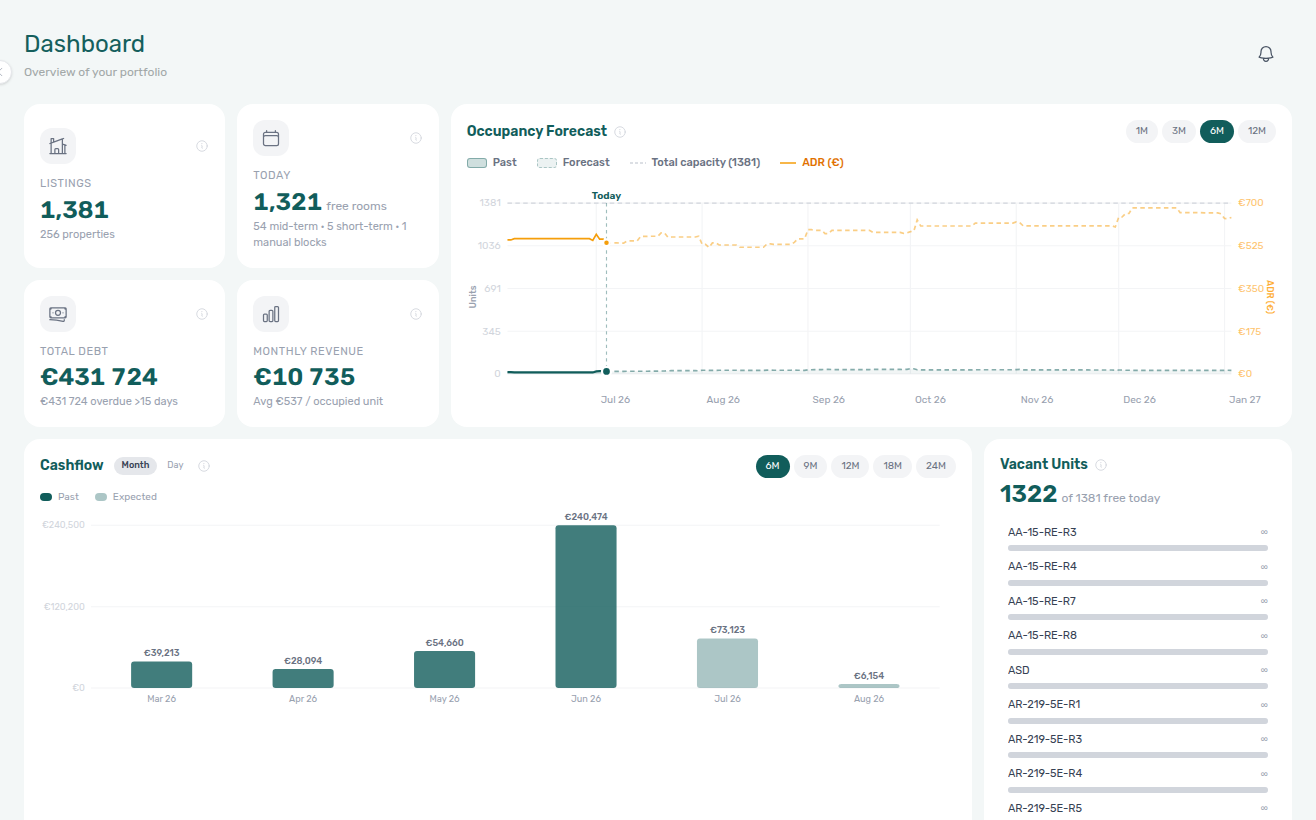Toggle ADR (€) line in legend
1316x820 pixels.
[x=811, y=162]
